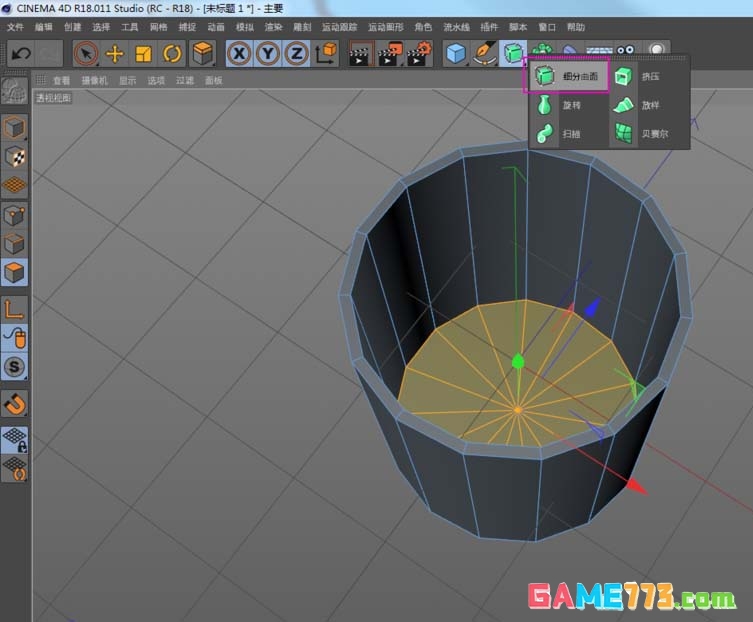Click the Planar Workplane grid icon
The image size is (753, 622).
pyautogui.click(x=14, y=469)
